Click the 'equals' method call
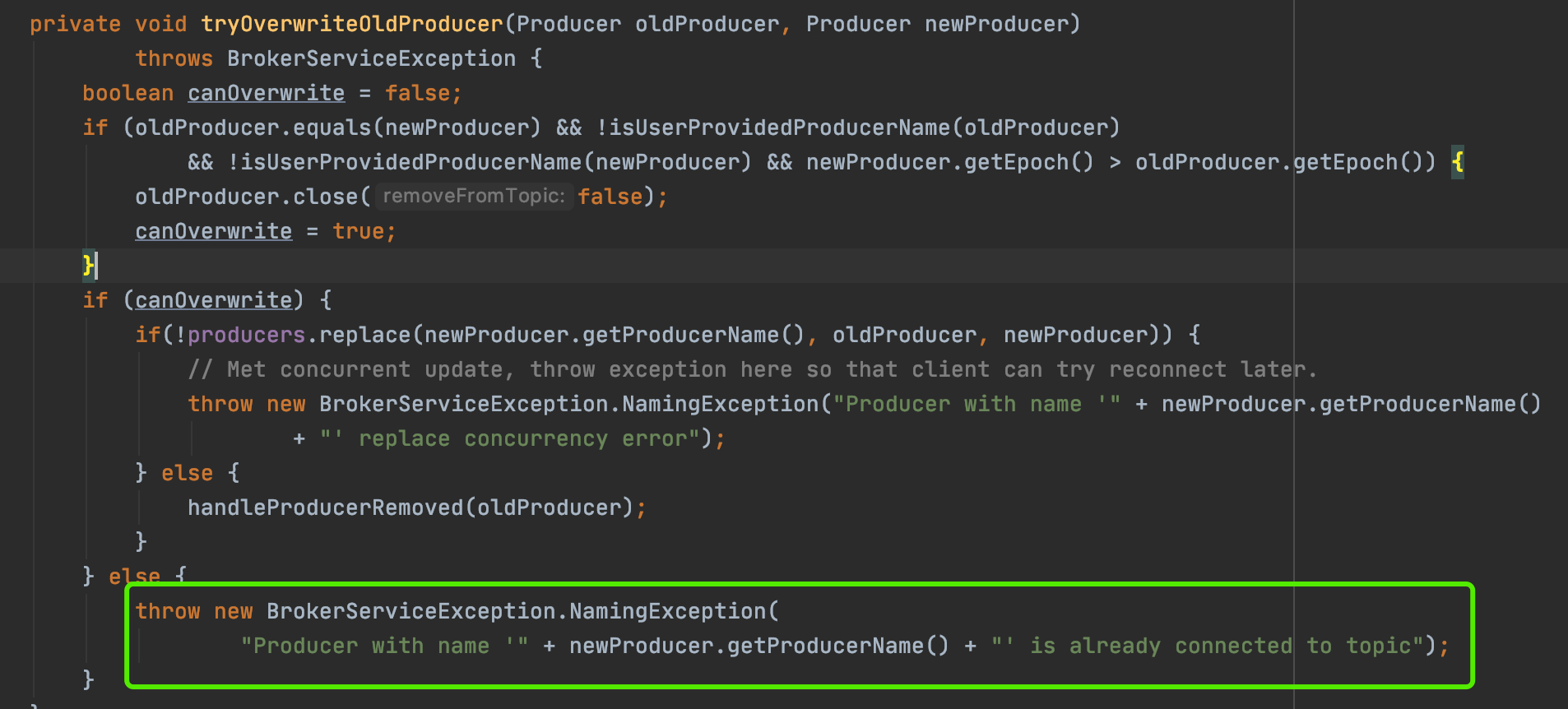The height and width of the screenshot is (709, 1568). (332, 127)
